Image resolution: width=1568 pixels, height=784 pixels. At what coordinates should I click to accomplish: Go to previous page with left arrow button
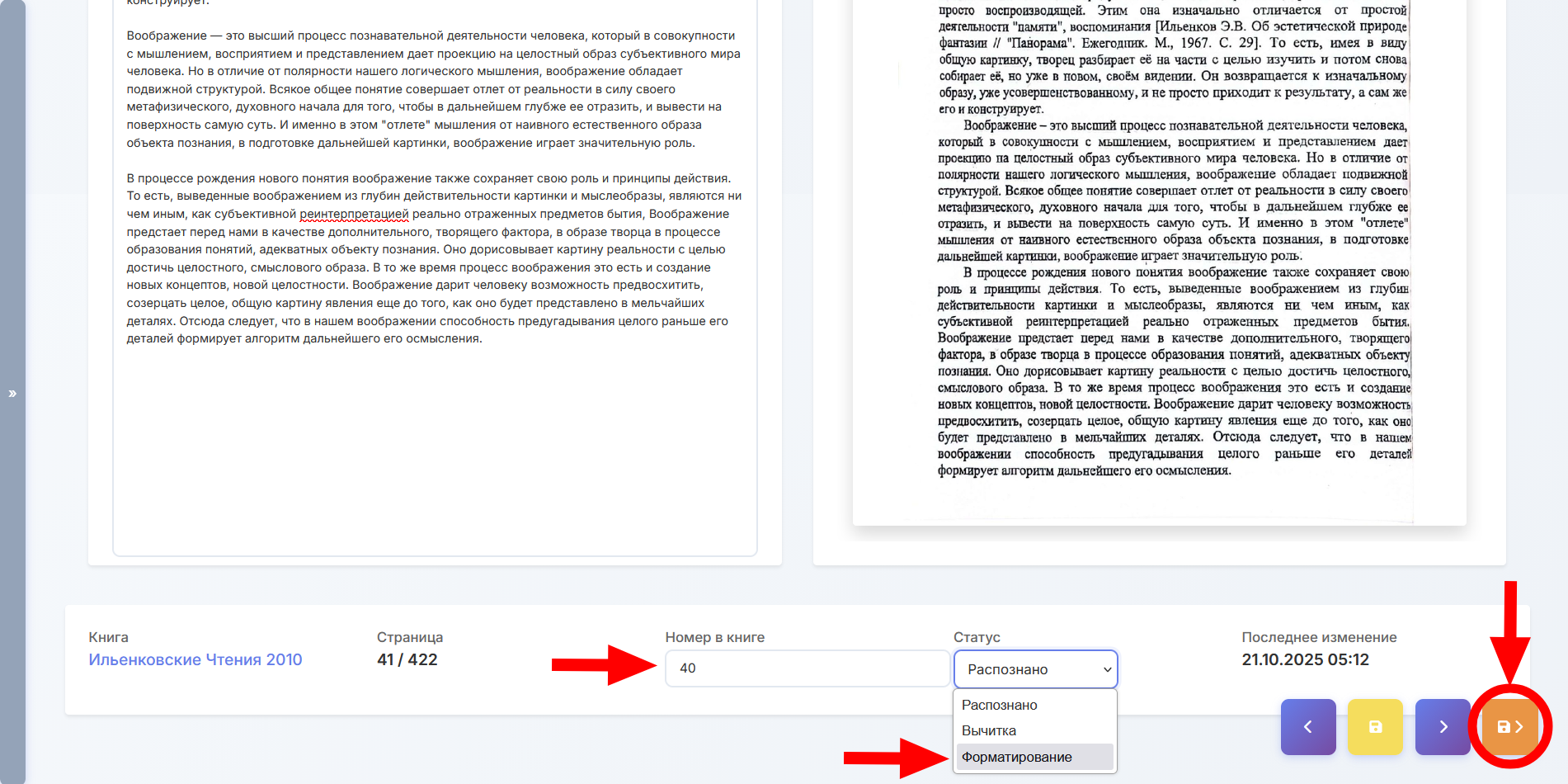(x=1307, y=727)
